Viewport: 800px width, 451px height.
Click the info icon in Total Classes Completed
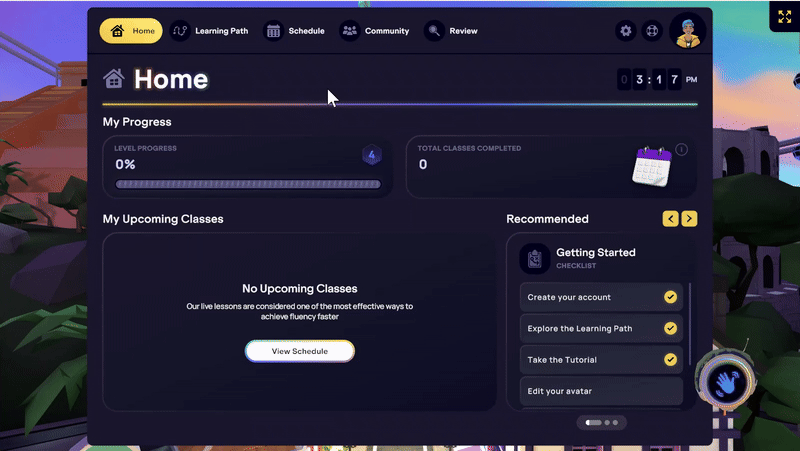tap(682, 150)
